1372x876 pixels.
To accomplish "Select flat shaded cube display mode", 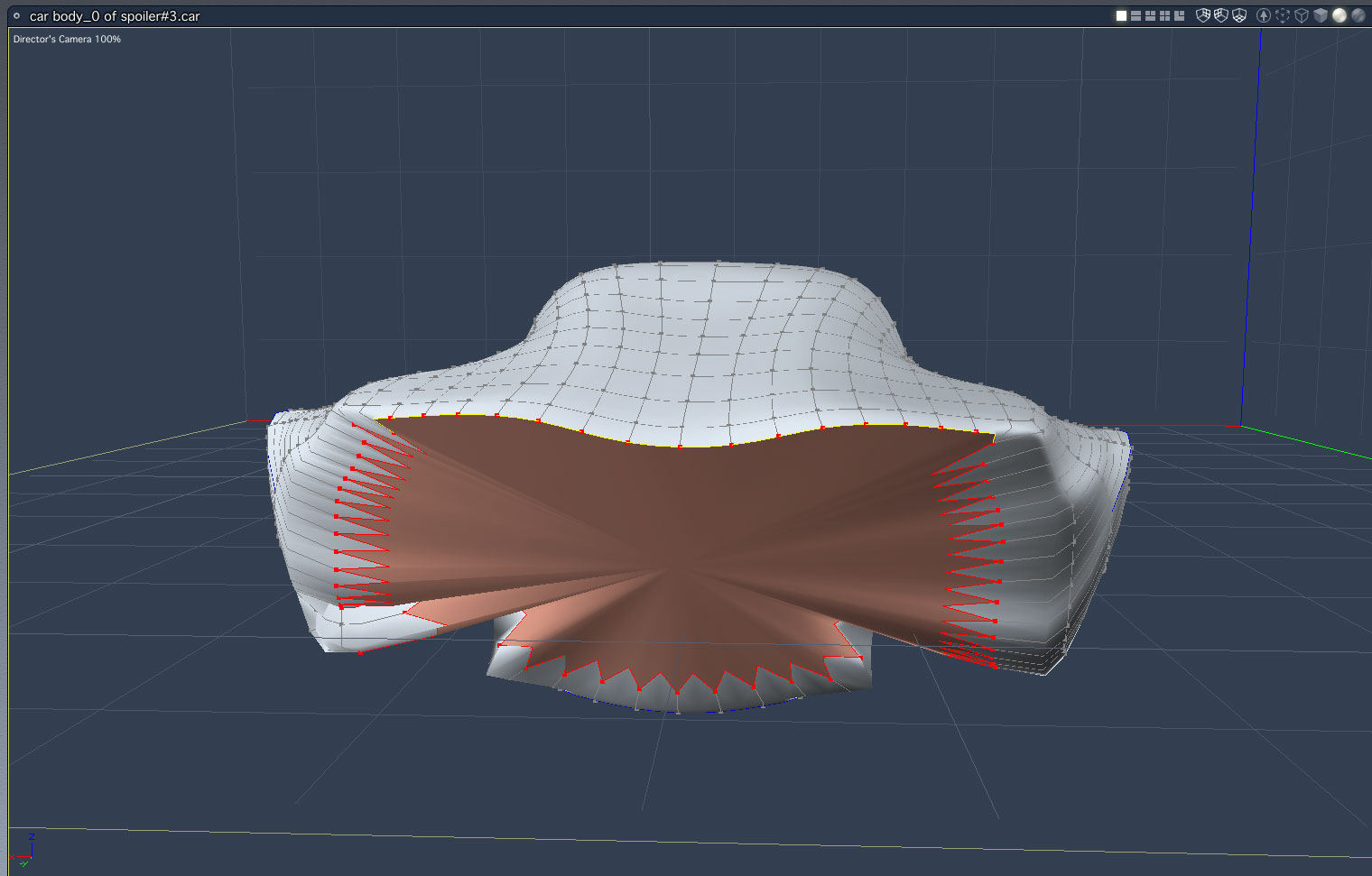I will pyautogui.click(x=1321, y=15).
